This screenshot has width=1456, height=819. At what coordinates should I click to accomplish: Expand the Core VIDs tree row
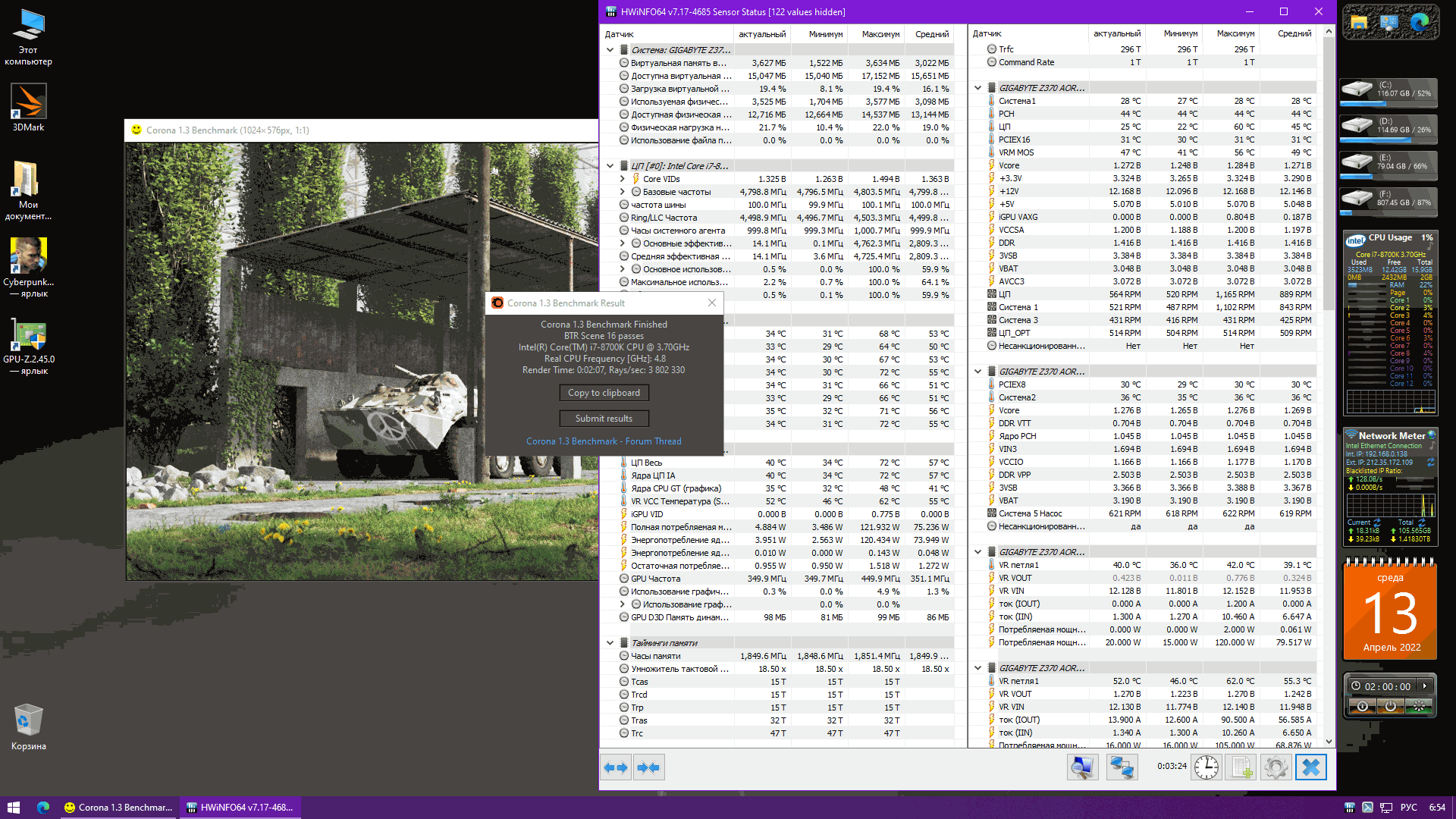coord(623,179)
